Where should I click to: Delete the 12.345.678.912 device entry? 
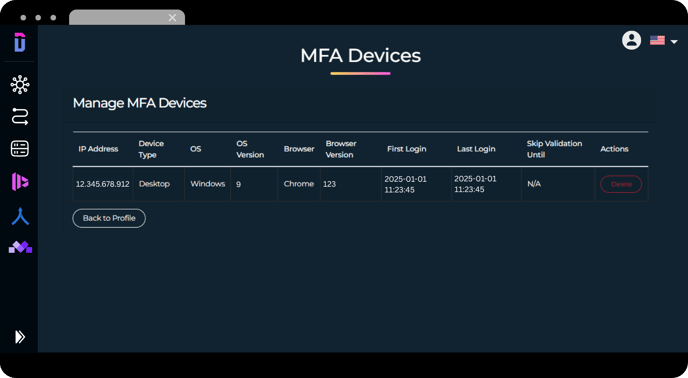tap(621, 184)
